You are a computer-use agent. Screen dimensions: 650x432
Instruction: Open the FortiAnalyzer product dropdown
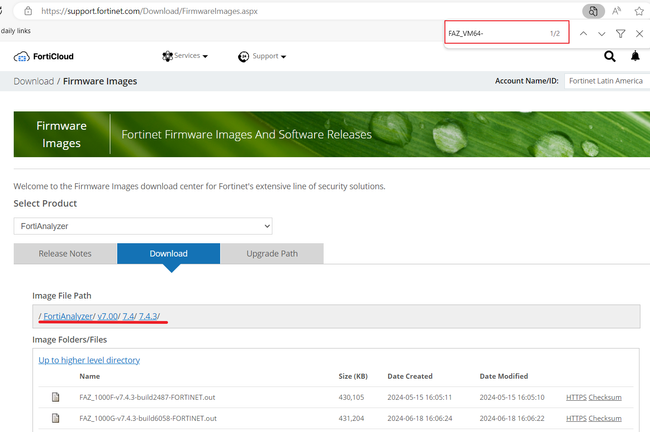tap(143, 226)
